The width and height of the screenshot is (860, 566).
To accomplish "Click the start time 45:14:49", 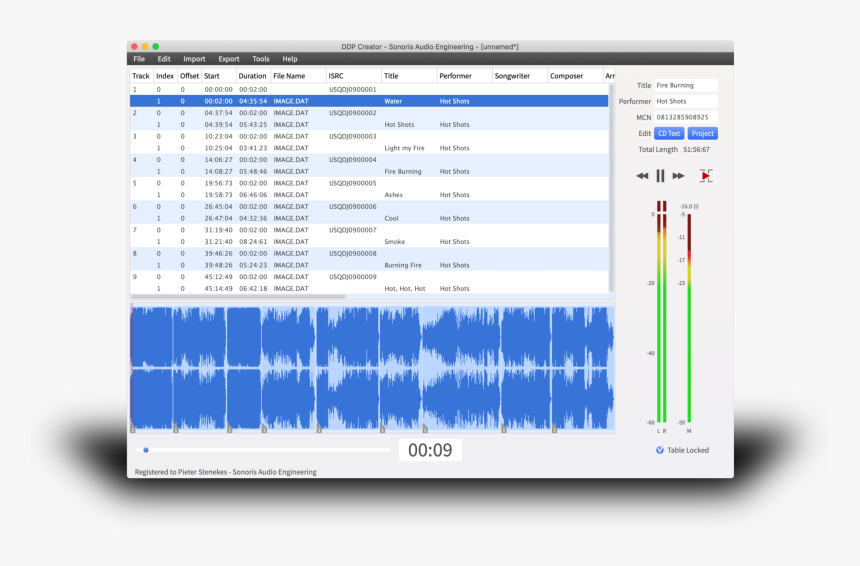I will click(218, 288).
